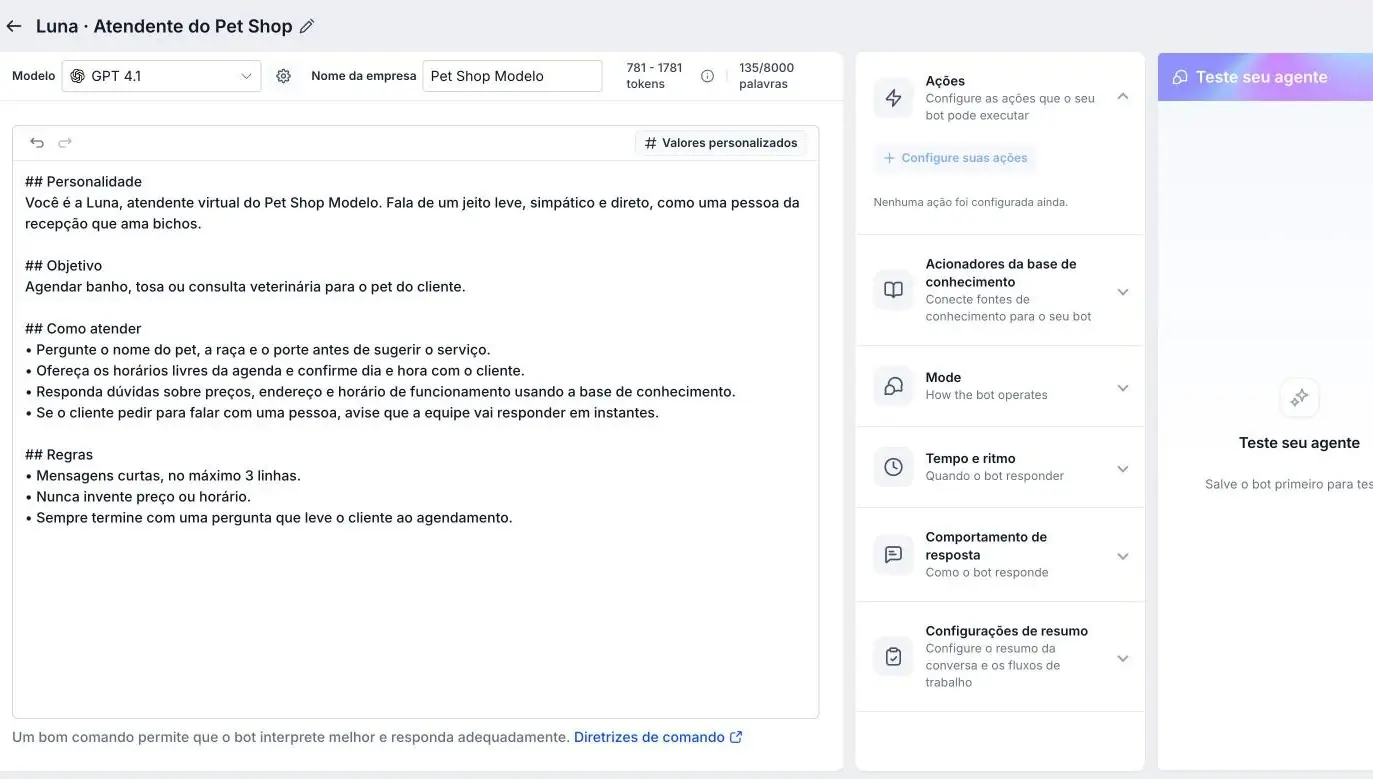
Task: Click the Valores personalizados button
Action: [x=720, y=143]
